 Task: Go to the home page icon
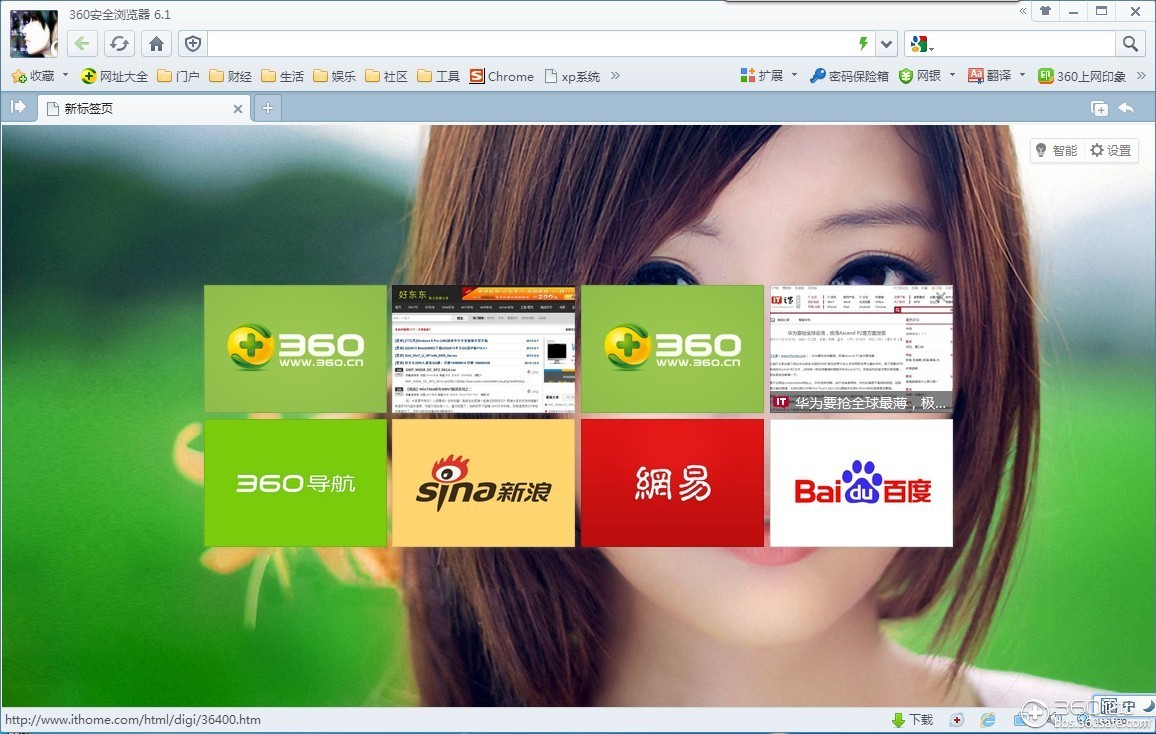pos(155,43)
